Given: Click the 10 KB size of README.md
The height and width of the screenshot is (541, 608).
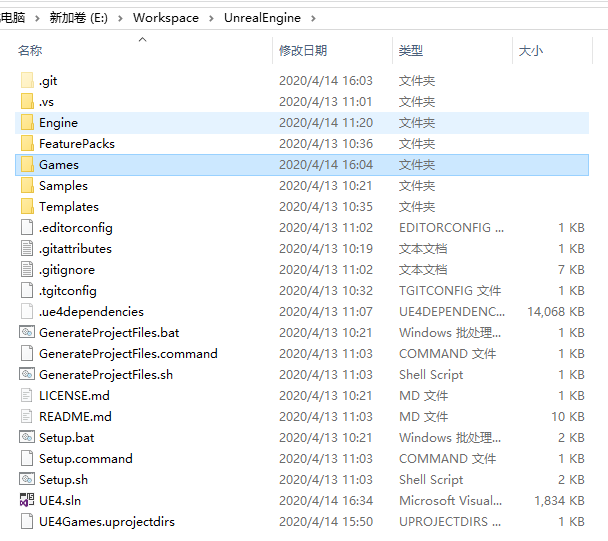Looking at the screenshot, I should point(568,417).
